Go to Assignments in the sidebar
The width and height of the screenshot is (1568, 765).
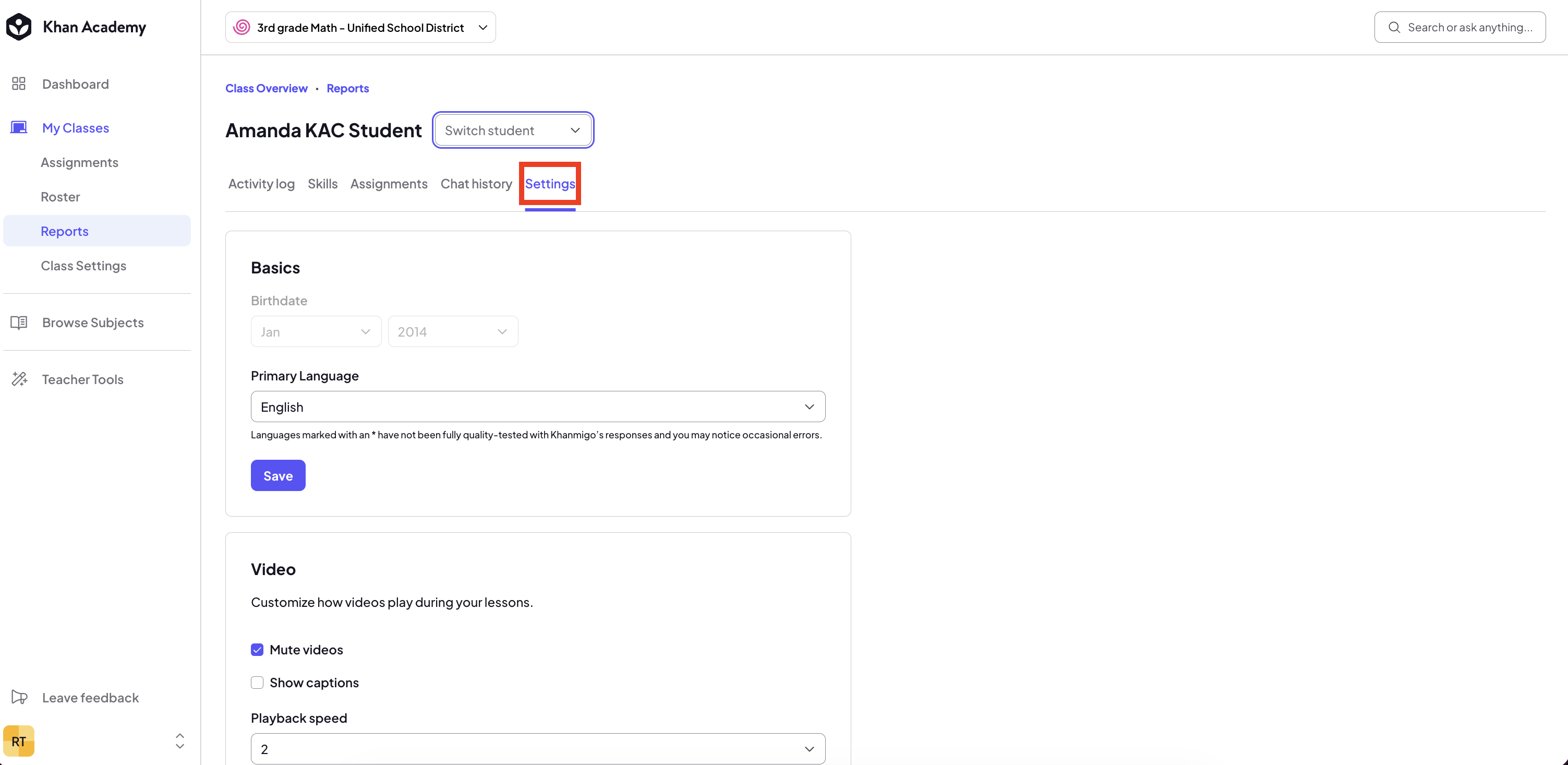[80, 163]
